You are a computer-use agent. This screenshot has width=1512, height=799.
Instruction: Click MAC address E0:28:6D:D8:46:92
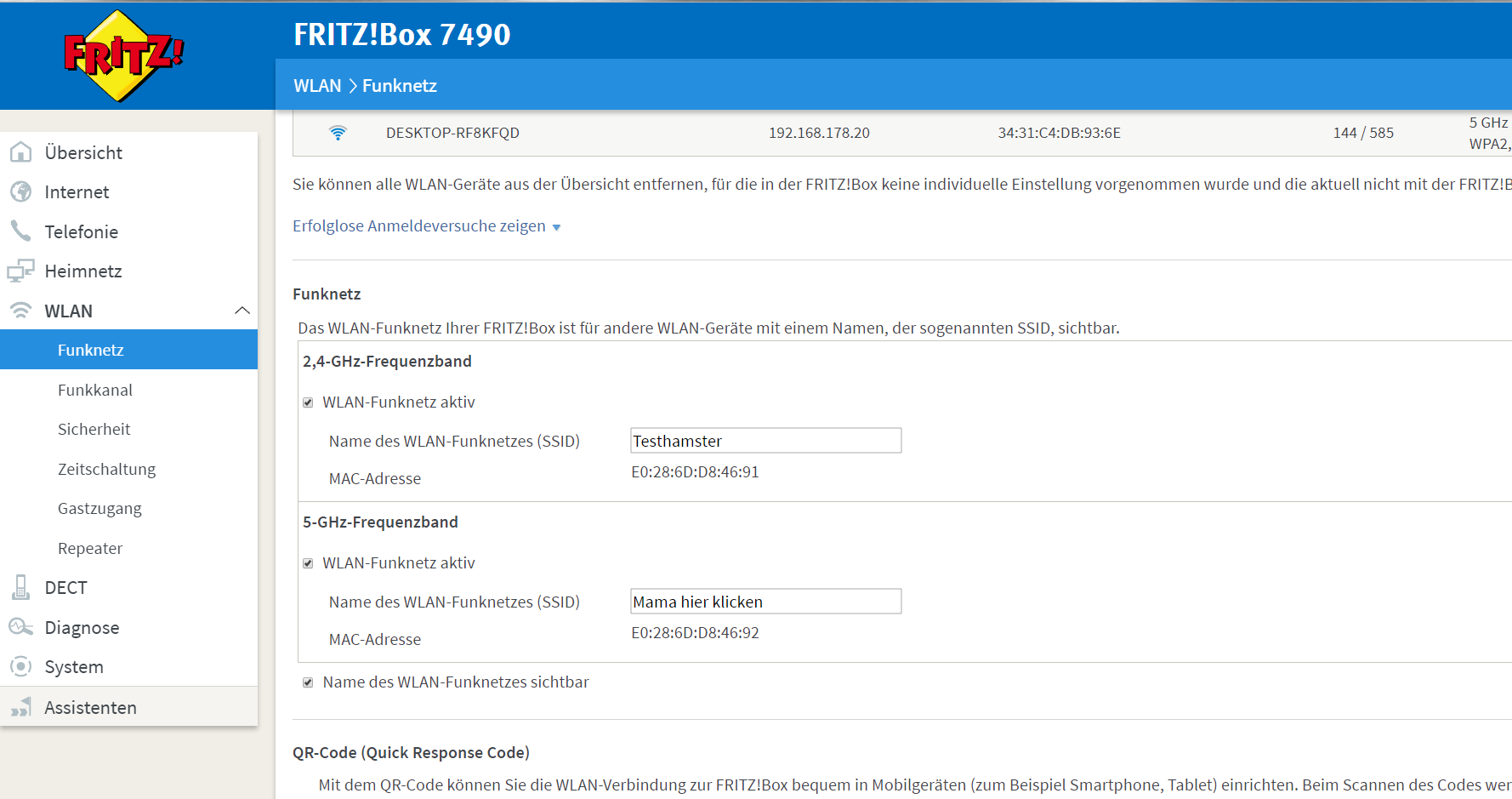[695, 633]
